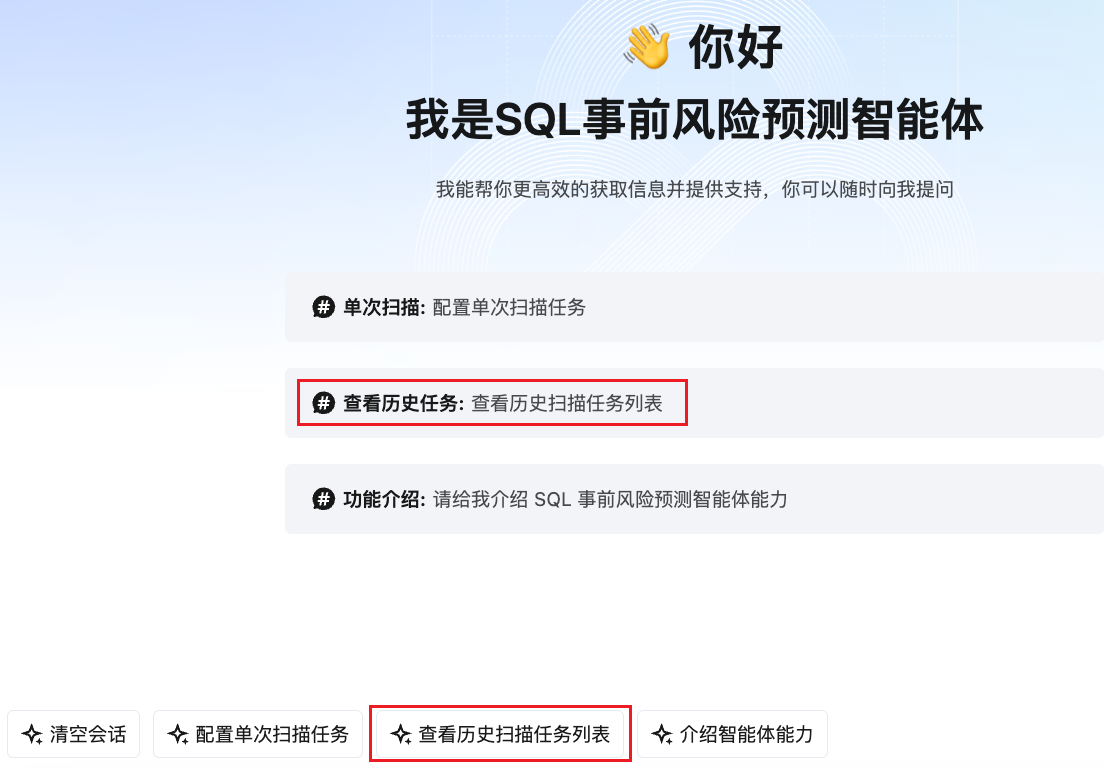1104x768 pixels.
Task: Click the sparkle icon on 介绍智能体能力
Action: point(662,734)
